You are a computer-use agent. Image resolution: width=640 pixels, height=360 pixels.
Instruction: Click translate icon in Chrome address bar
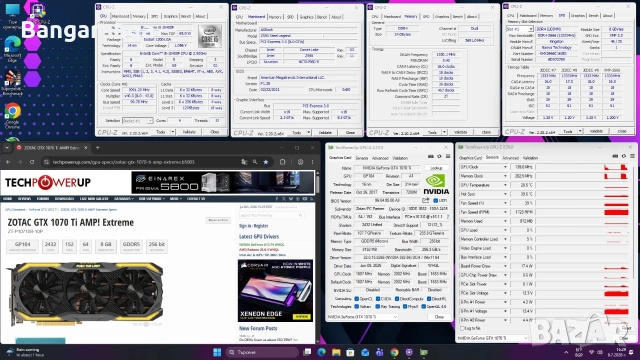tap(244, 162)
